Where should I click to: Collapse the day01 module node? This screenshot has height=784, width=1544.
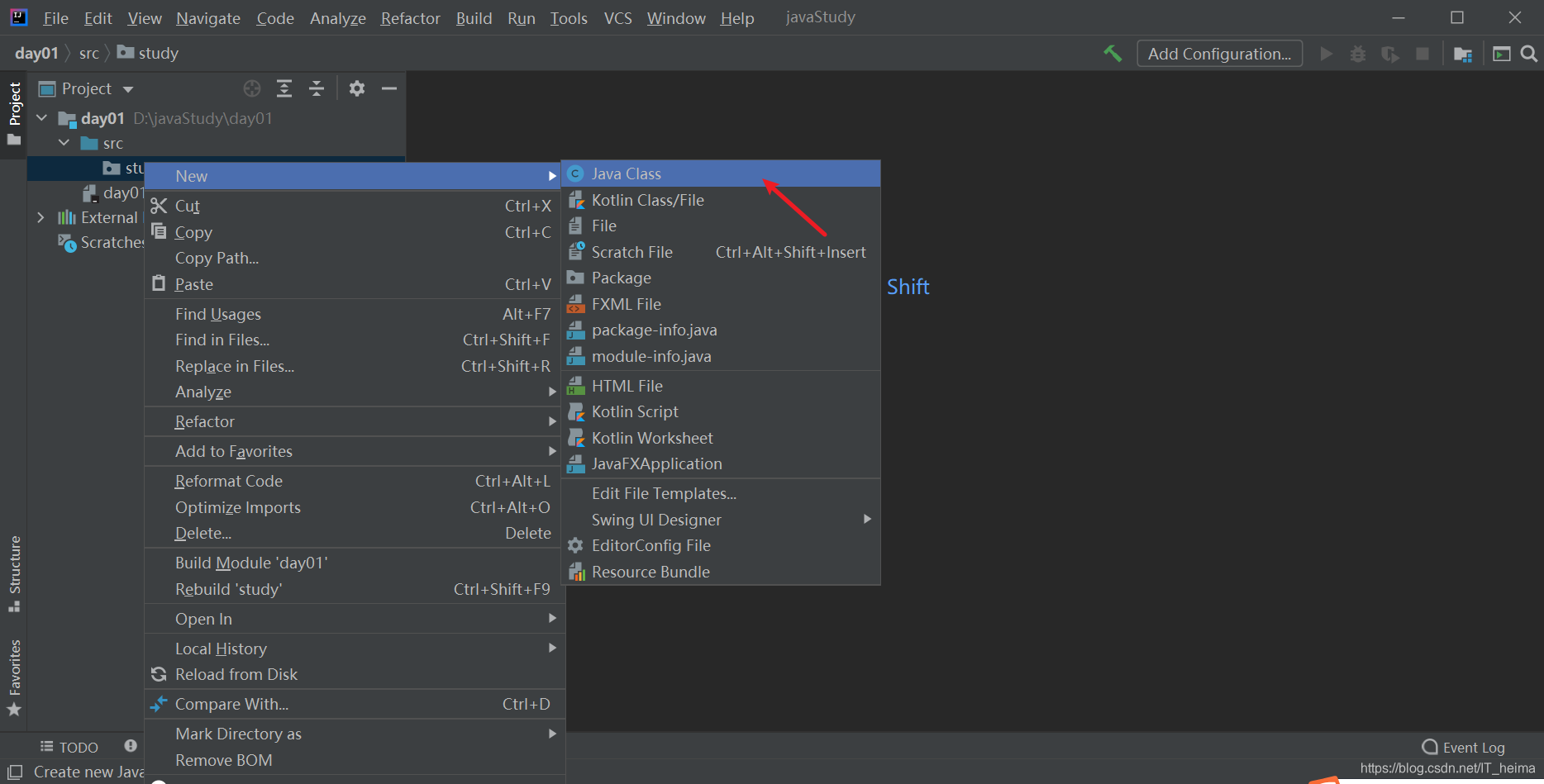pyautogui.click(x=42, y=118)
